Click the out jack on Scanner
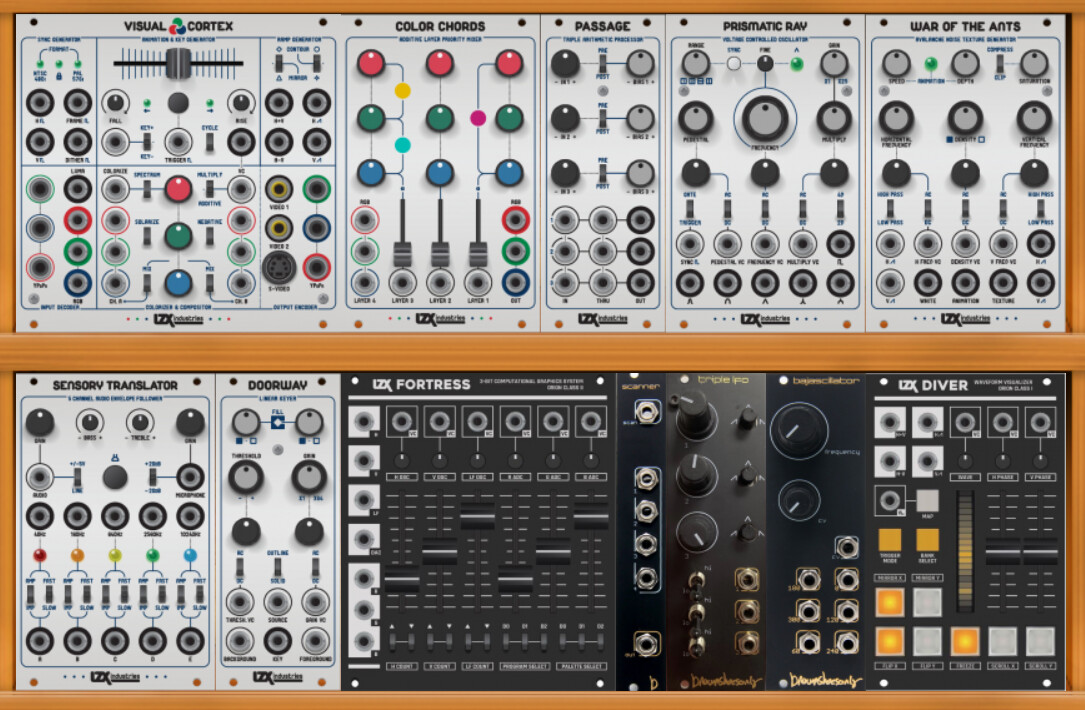This screenshot has height=710, width=1085. 646,645
